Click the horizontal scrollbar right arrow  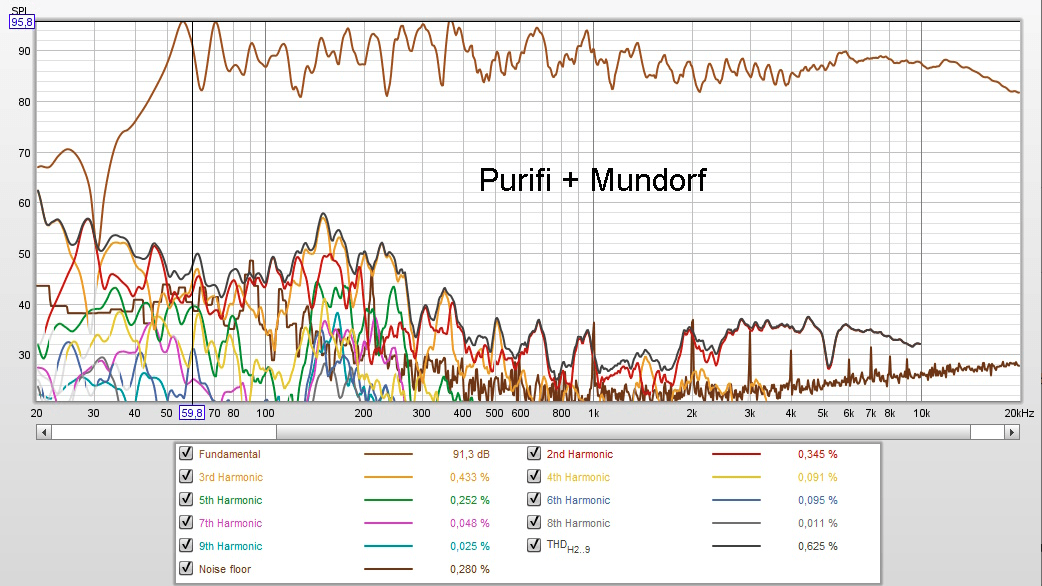click(x=1011, y=433)
